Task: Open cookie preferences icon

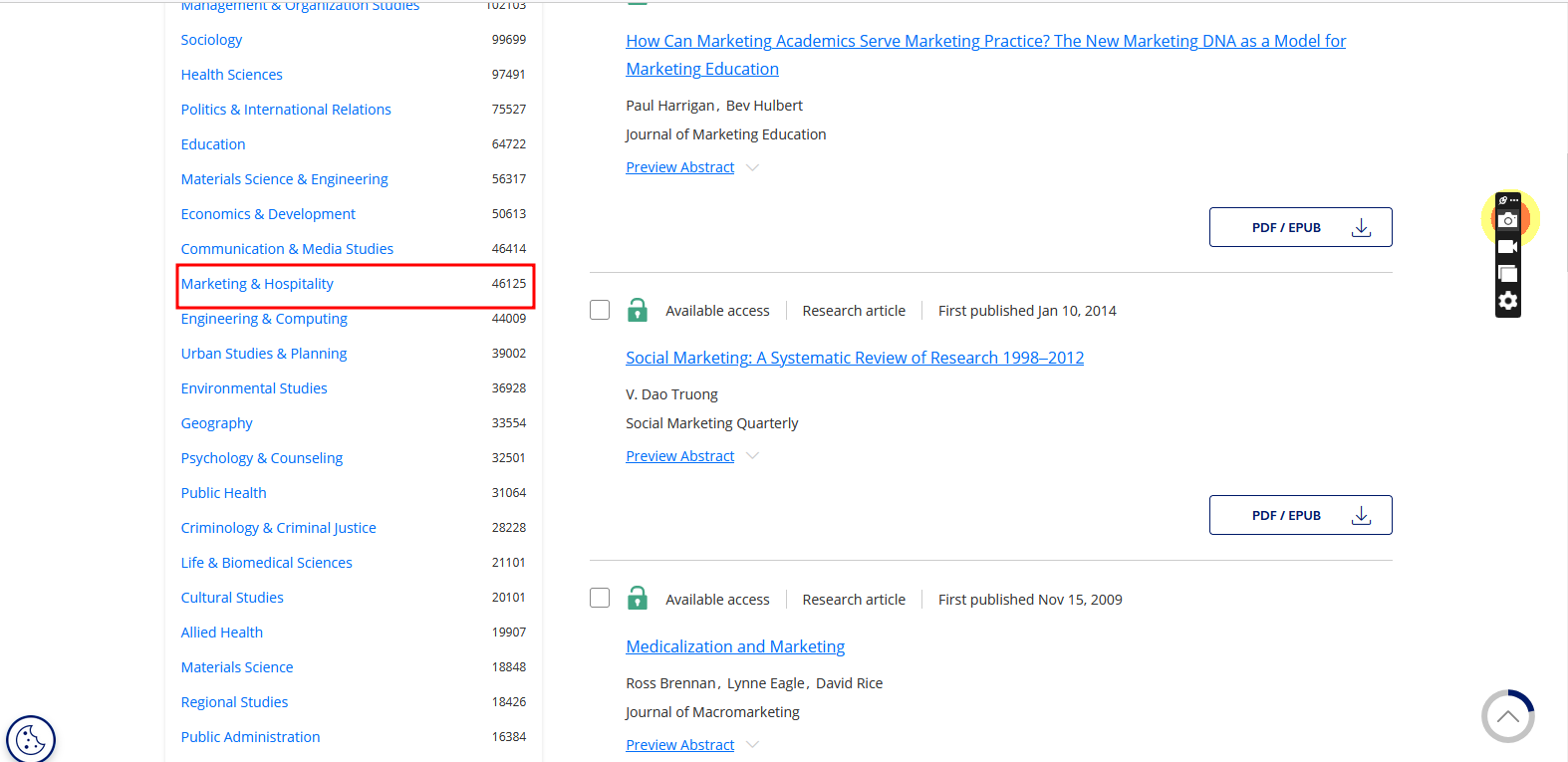Action: [31, 740]
